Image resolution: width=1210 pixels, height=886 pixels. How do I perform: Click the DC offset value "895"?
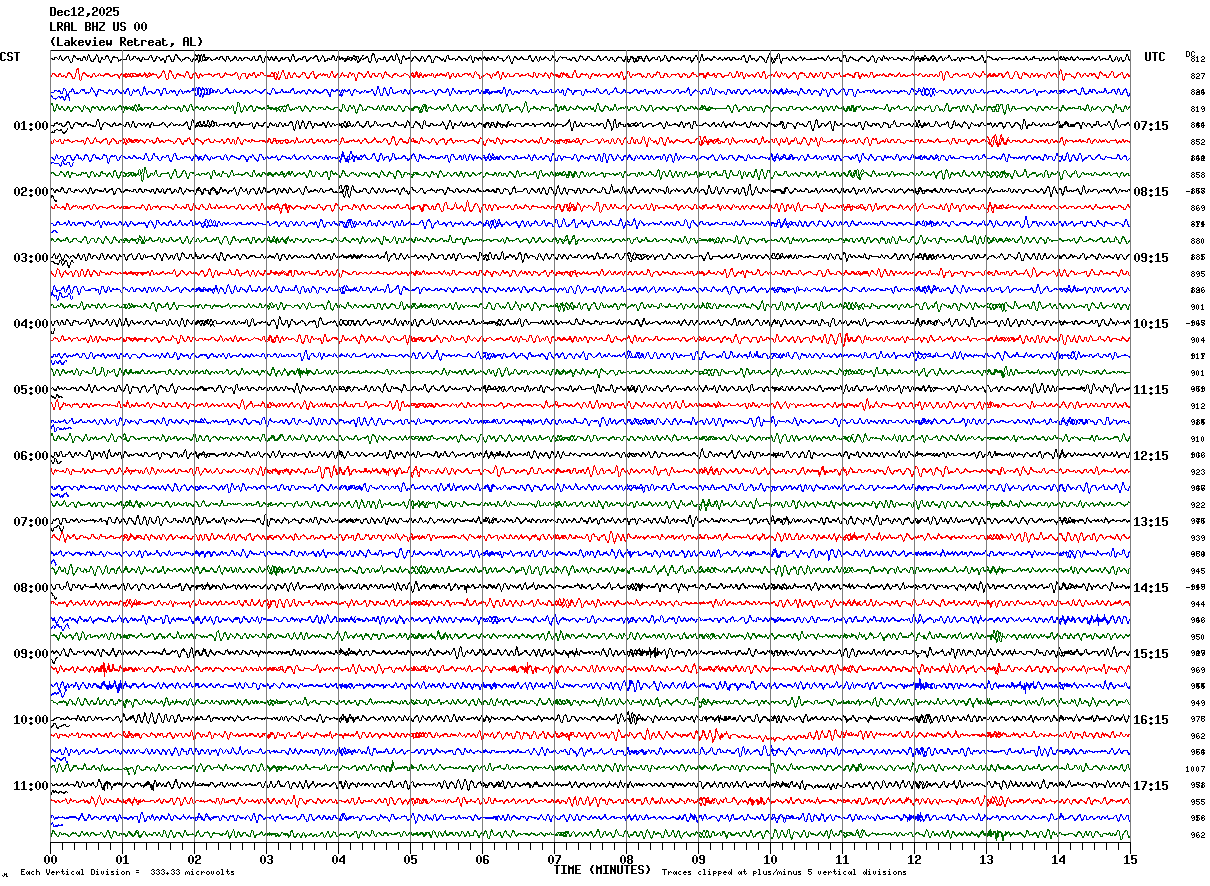1197,274
